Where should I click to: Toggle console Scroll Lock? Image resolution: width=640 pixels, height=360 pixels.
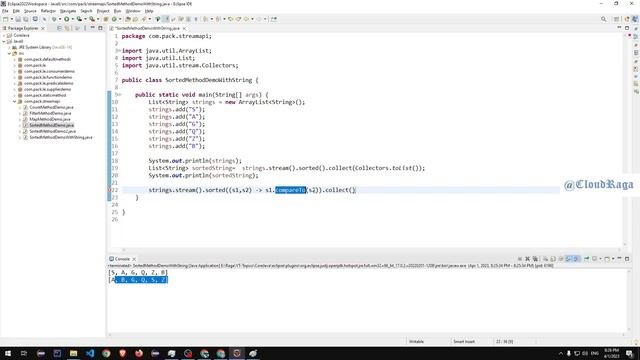pos(553,259)
